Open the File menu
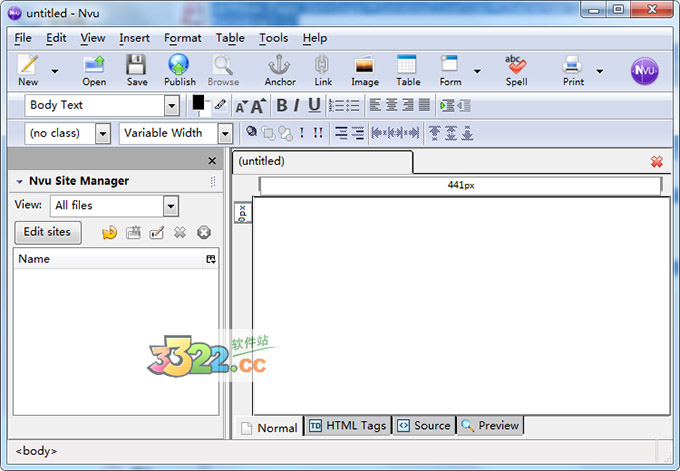The height and width of the screenshot is (471, 680). click(x=23, y=38)
